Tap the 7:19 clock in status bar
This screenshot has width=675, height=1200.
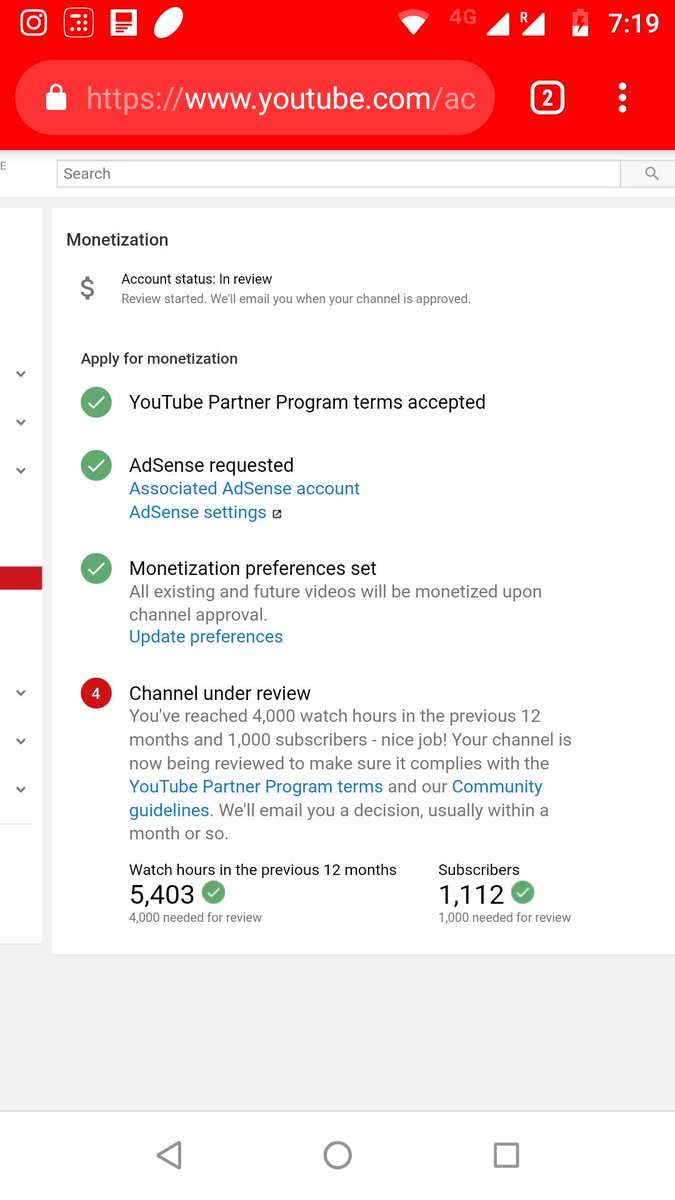tap(634, 22)
